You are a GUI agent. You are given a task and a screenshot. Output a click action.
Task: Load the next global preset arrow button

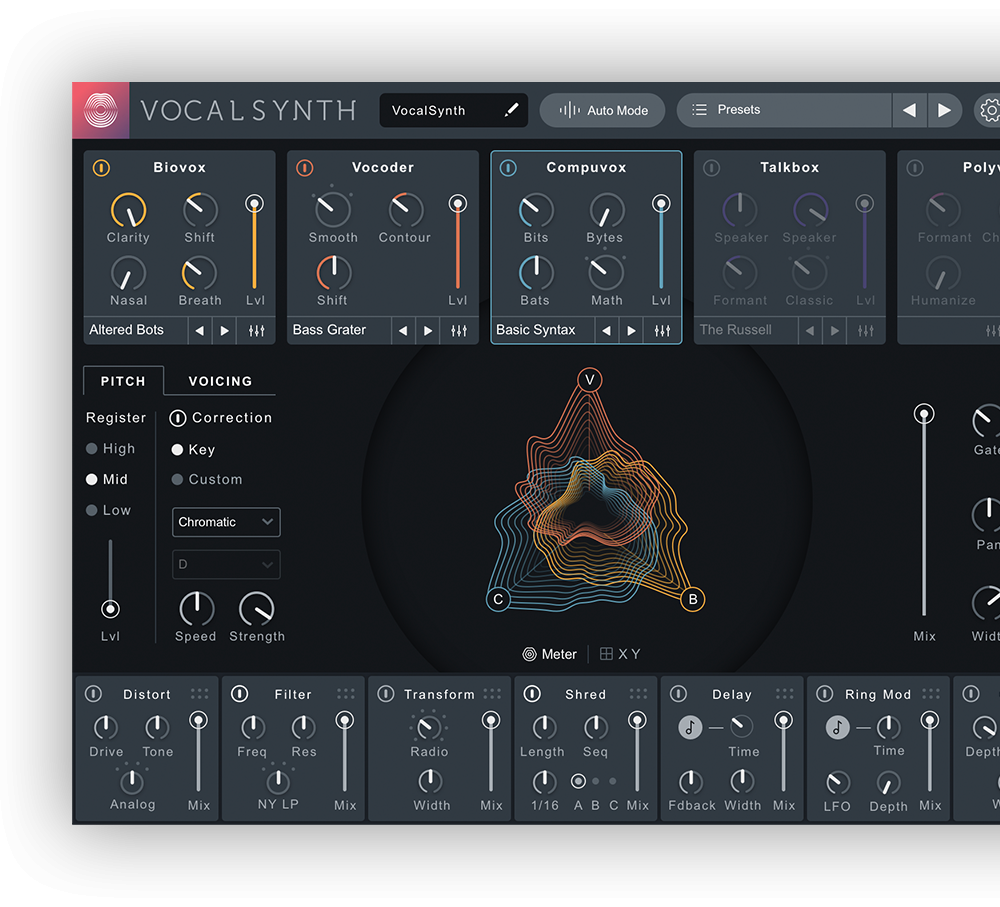944,110
